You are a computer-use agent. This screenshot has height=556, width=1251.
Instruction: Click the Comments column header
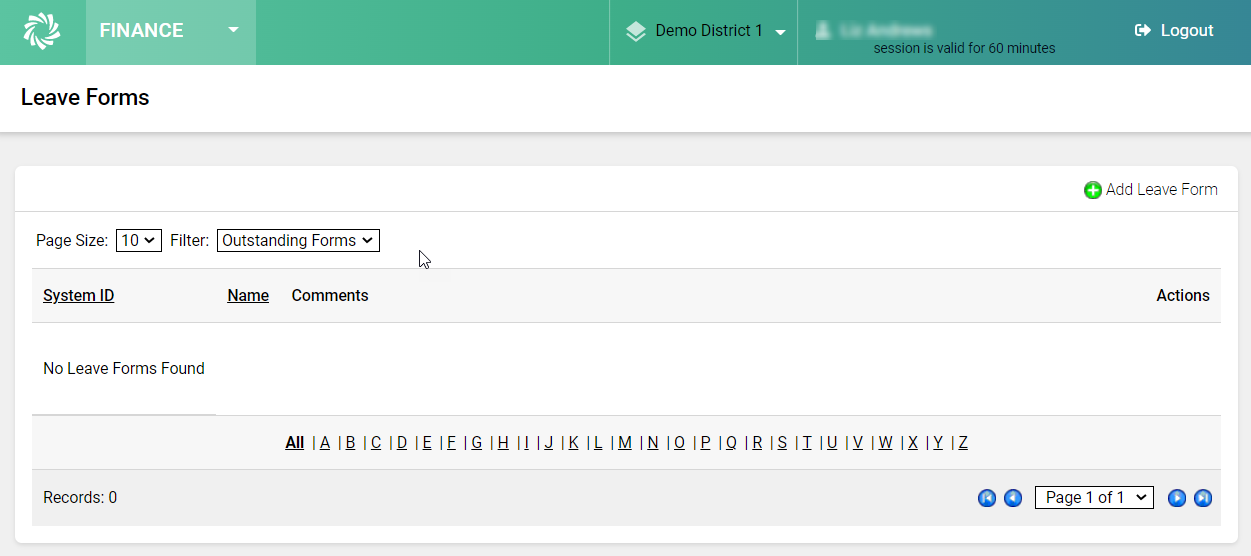(330, 296)
